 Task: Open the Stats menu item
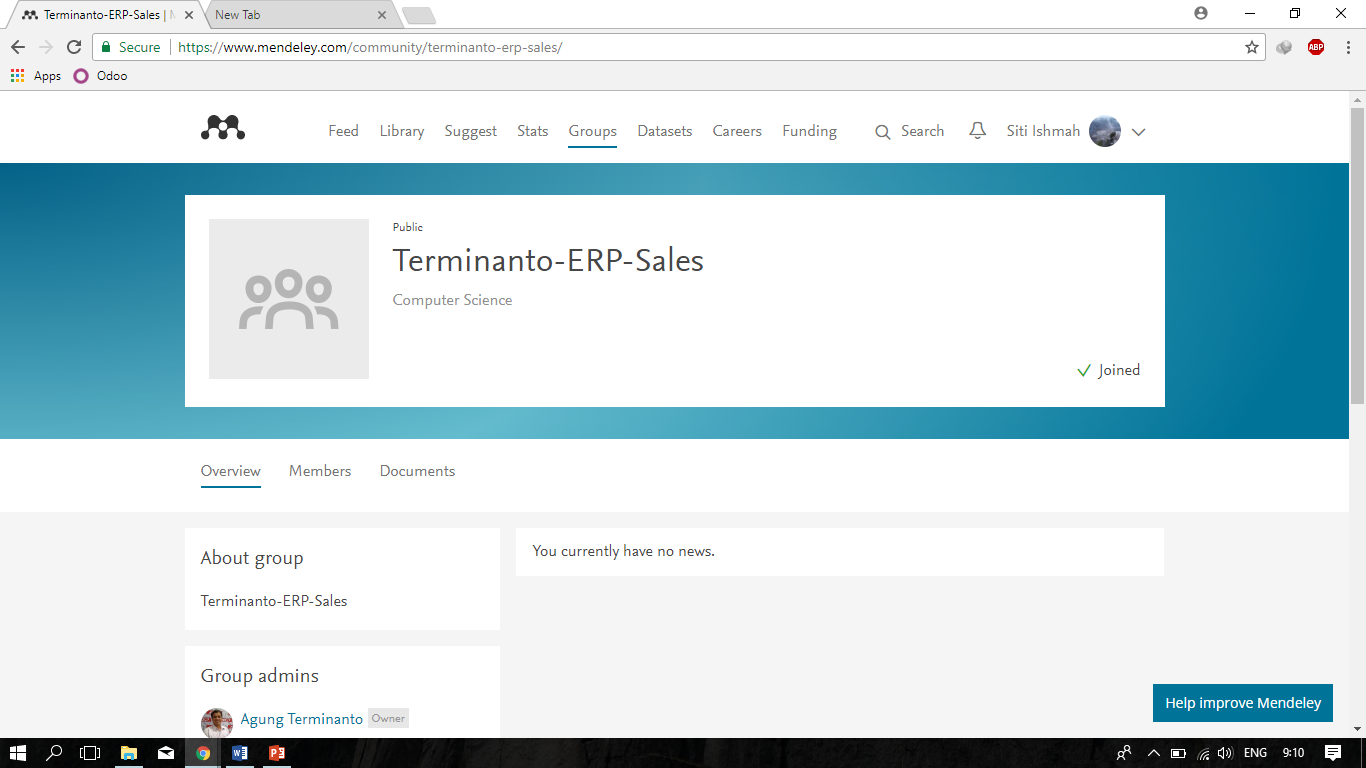click(533, 131)
